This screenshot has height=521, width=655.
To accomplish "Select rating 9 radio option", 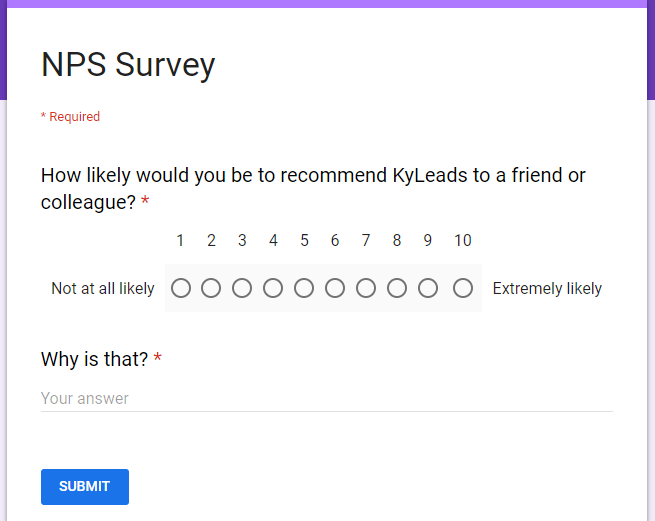I will tap(428, 288).
